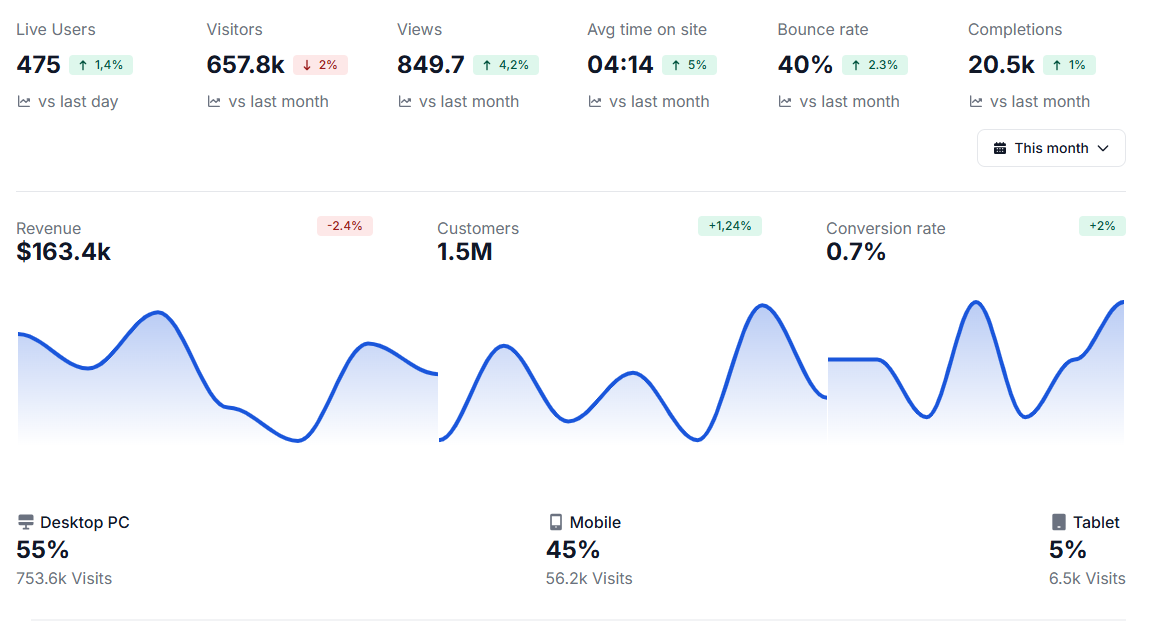Click the chart icon under Completions

(x=975, y=101)
